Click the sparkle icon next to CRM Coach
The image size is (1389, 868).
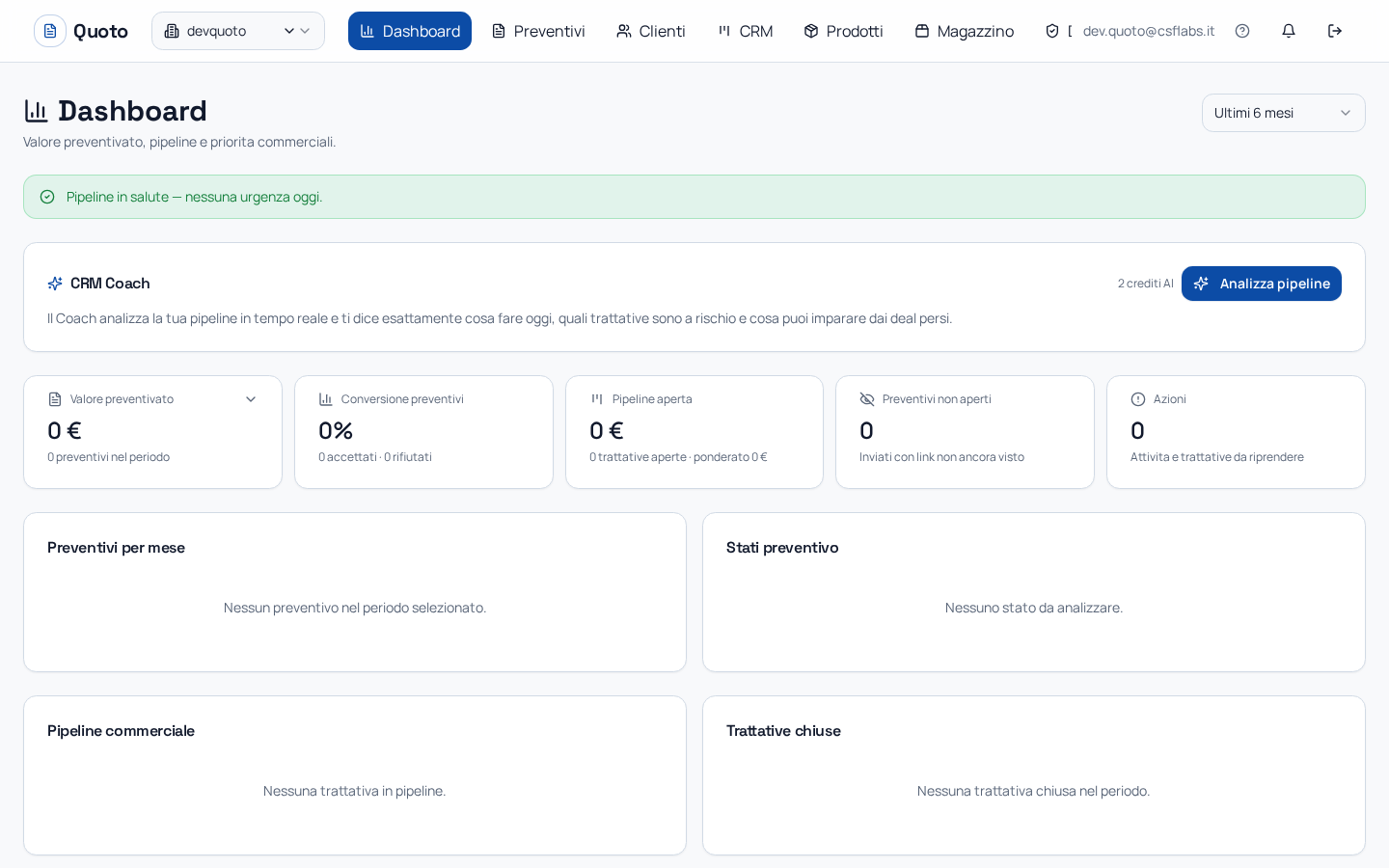tap(55, 284)
